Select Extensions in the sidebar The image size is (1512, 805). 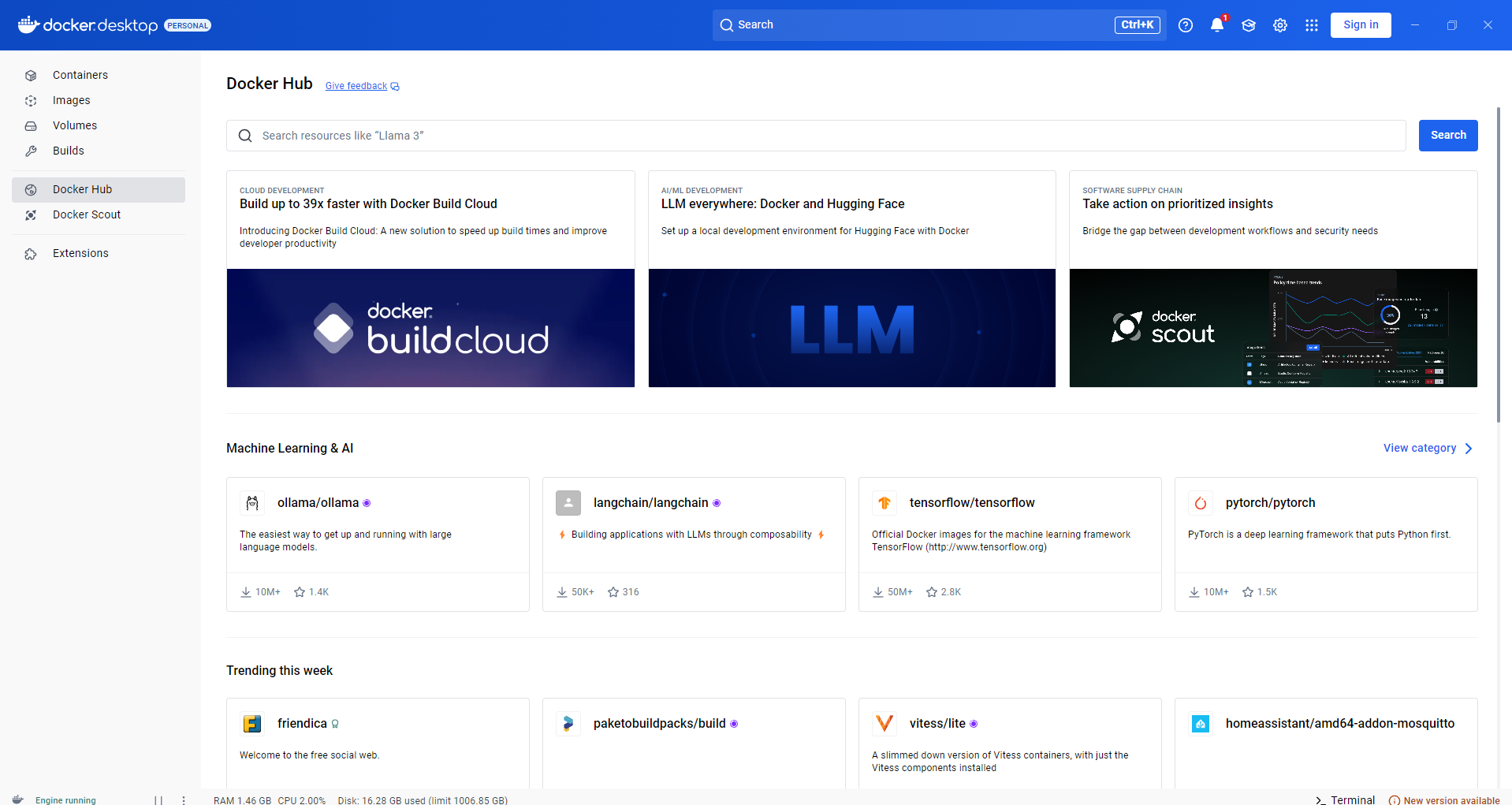coord(80,253)
